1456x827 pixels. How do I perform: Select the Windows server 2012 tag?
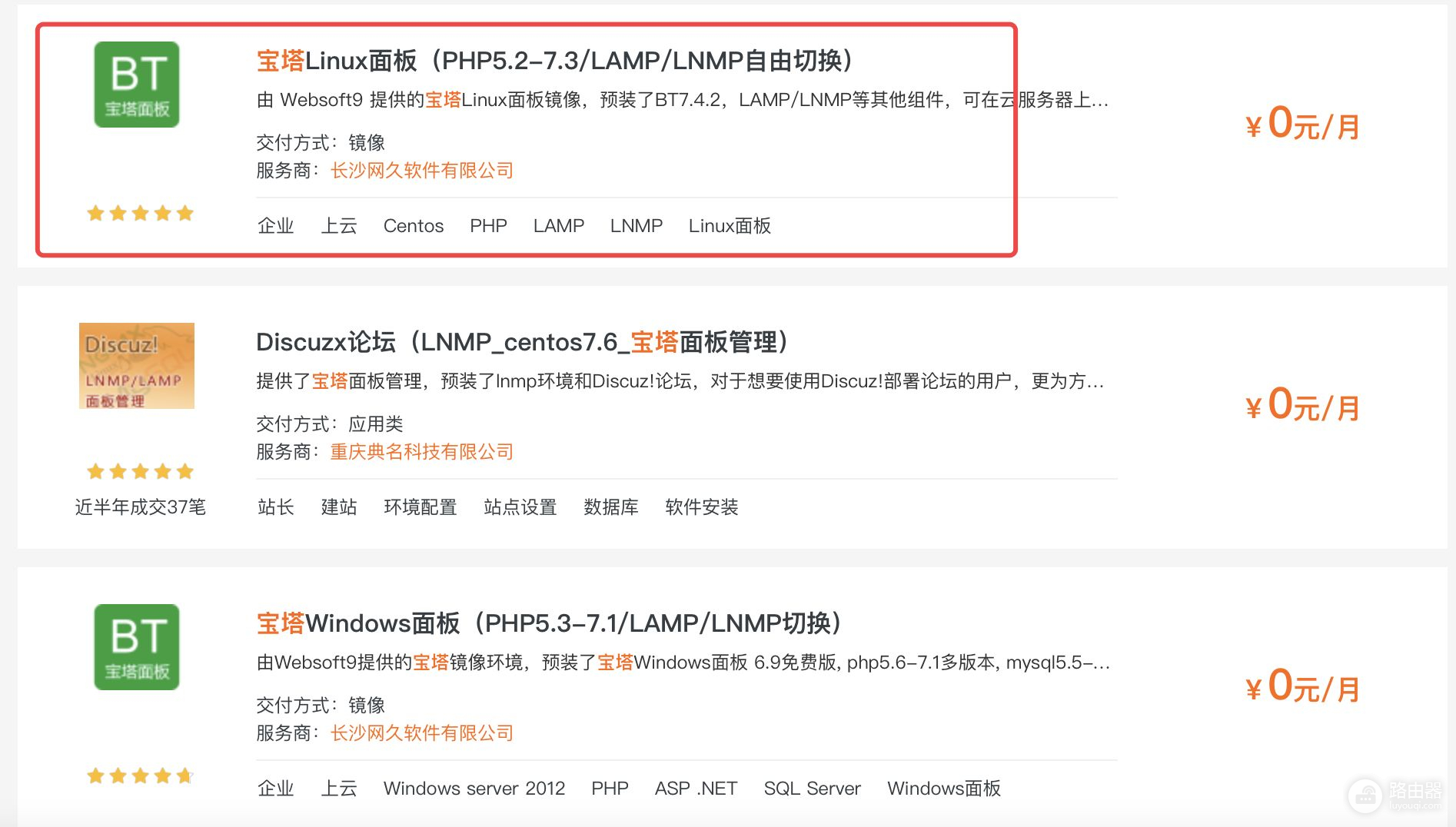(x=474, y=789)
